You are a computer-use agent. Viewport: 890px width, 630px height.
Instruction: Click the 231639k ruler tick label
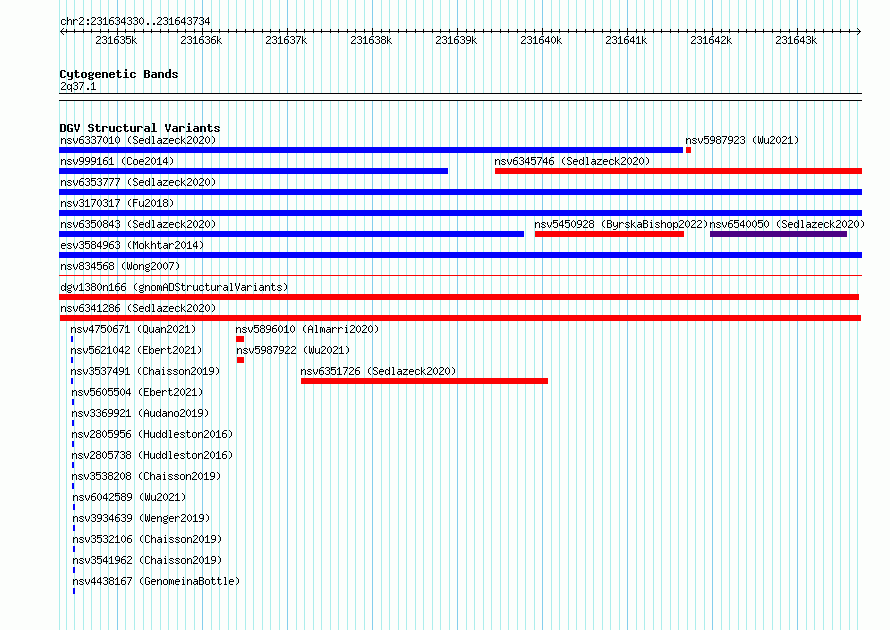pos(456,40)
